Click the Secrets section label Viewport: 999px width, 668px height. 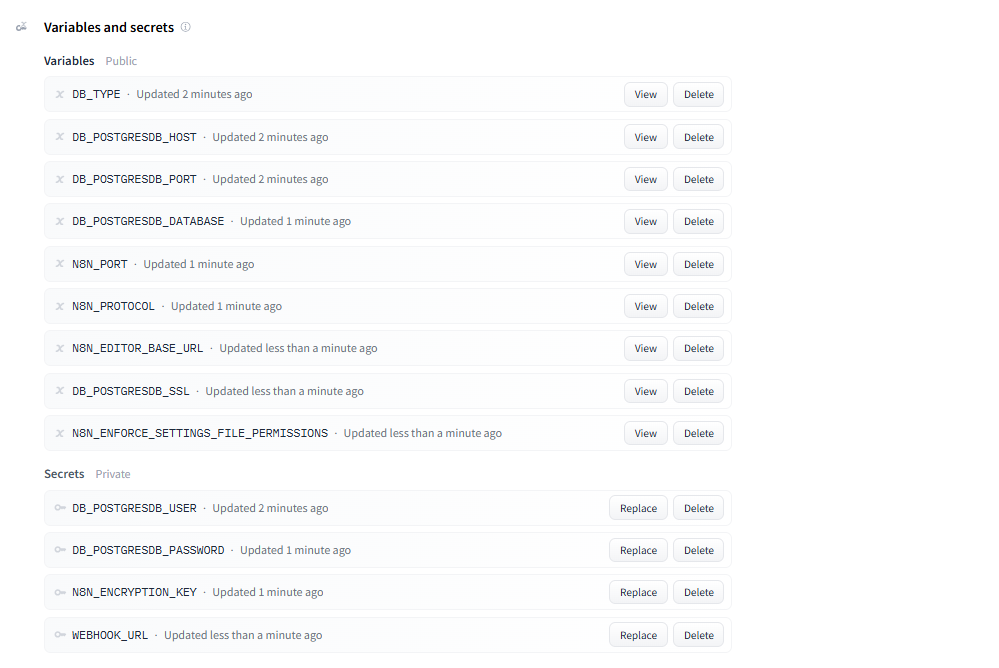click(x=64, y=474)
